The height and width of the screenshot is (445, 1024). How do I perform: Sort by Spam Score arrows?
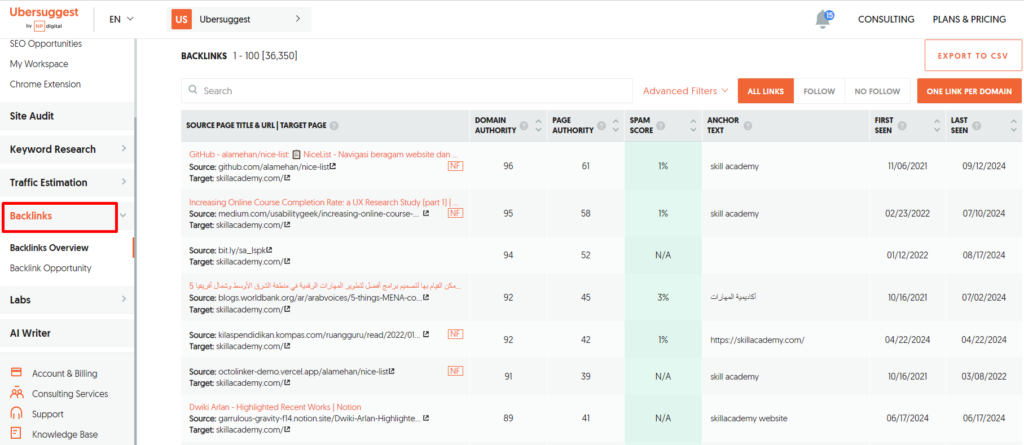tap(694, 125)
